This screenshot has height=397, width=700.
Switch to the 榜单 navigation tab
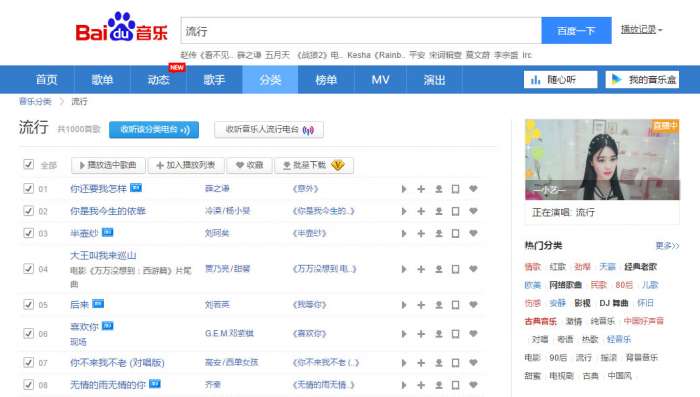(326, 80)
